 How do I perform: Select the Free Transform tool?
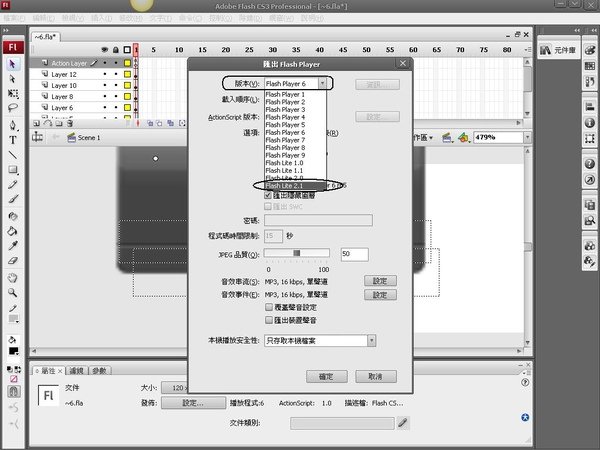(13, 93)
